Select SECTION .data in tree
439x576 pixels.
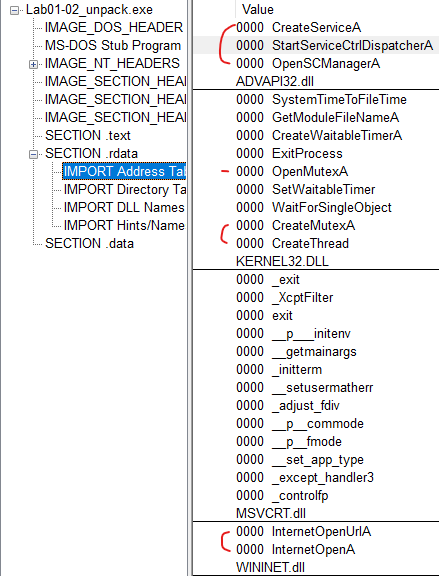click(x=89, y=244)
